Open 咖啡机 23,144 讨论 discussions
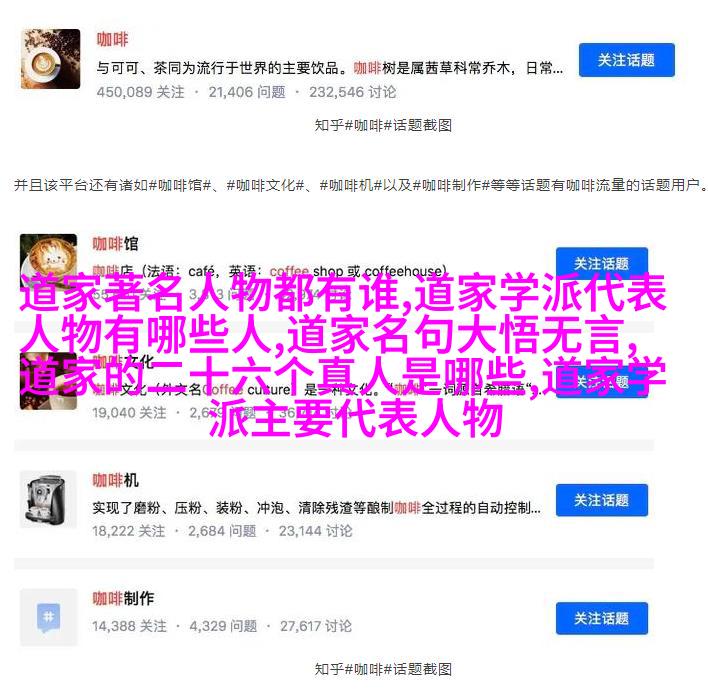This screenshot has width=708, height=700. 315,531
